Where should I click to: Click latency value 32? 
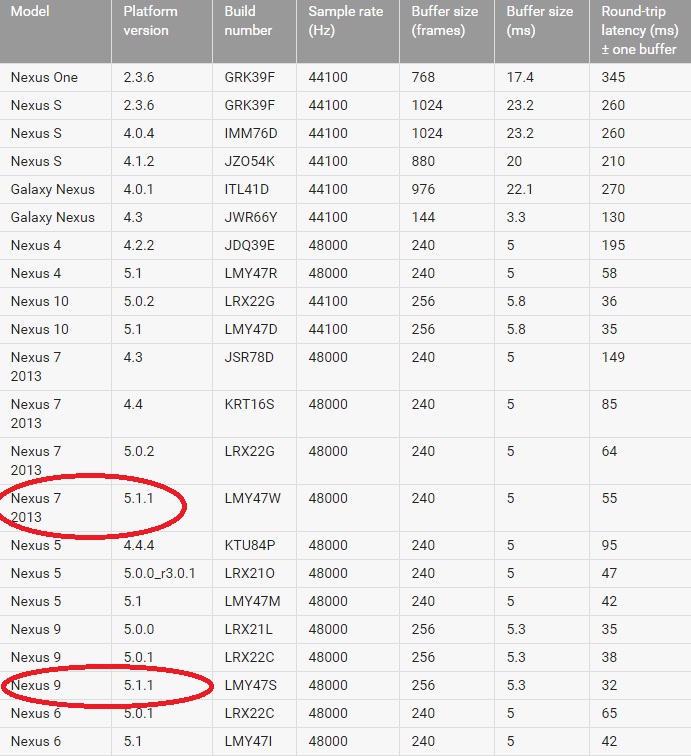click(609, 685)
